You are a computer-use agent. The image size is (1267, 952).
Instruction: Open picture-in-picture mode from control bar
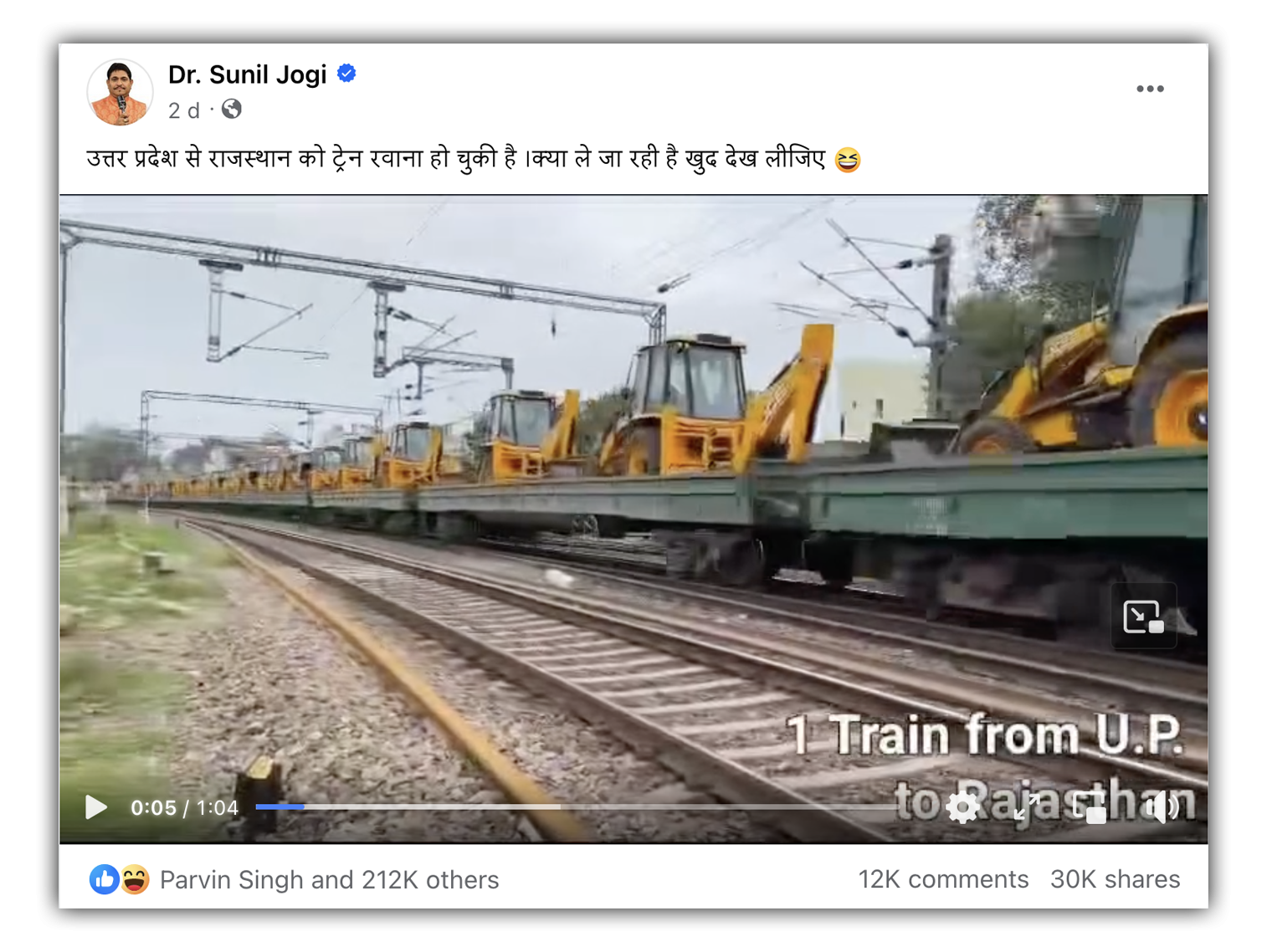point(1090,807)
